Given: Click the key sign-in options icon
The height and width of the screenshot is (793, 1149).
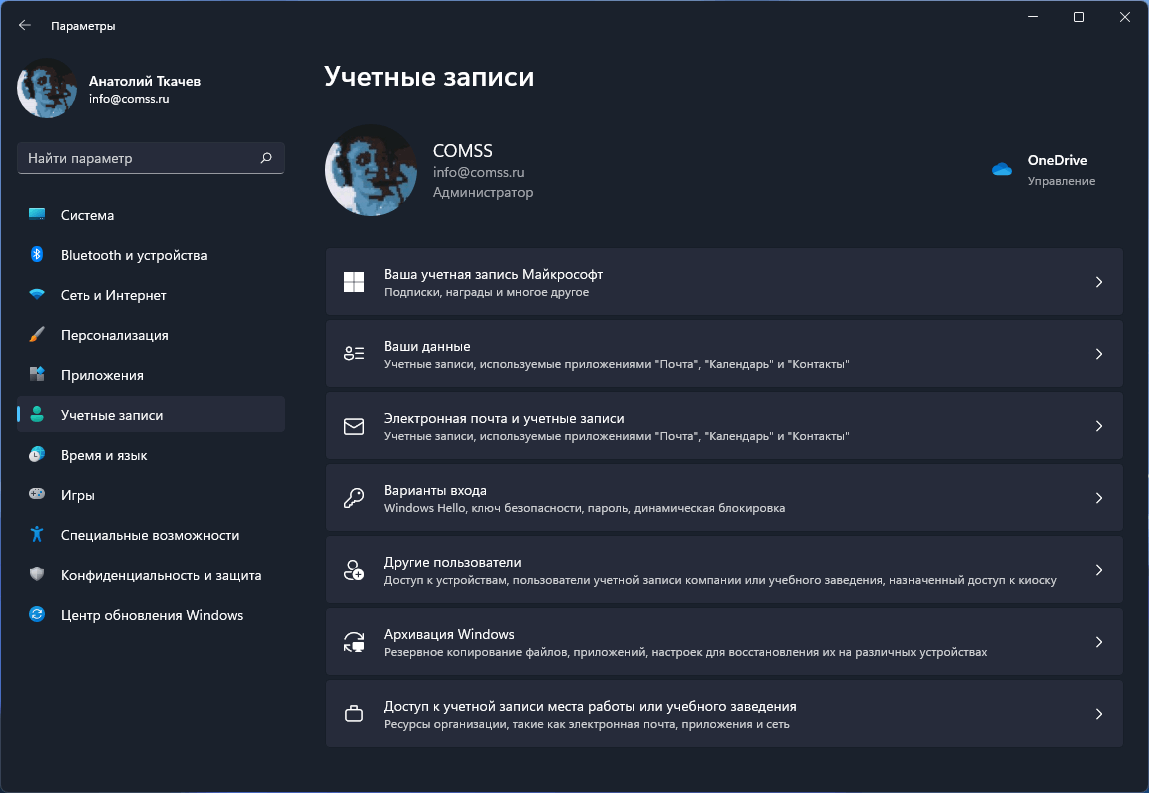Looking at the screenshot, I should (x=354, y=498).
